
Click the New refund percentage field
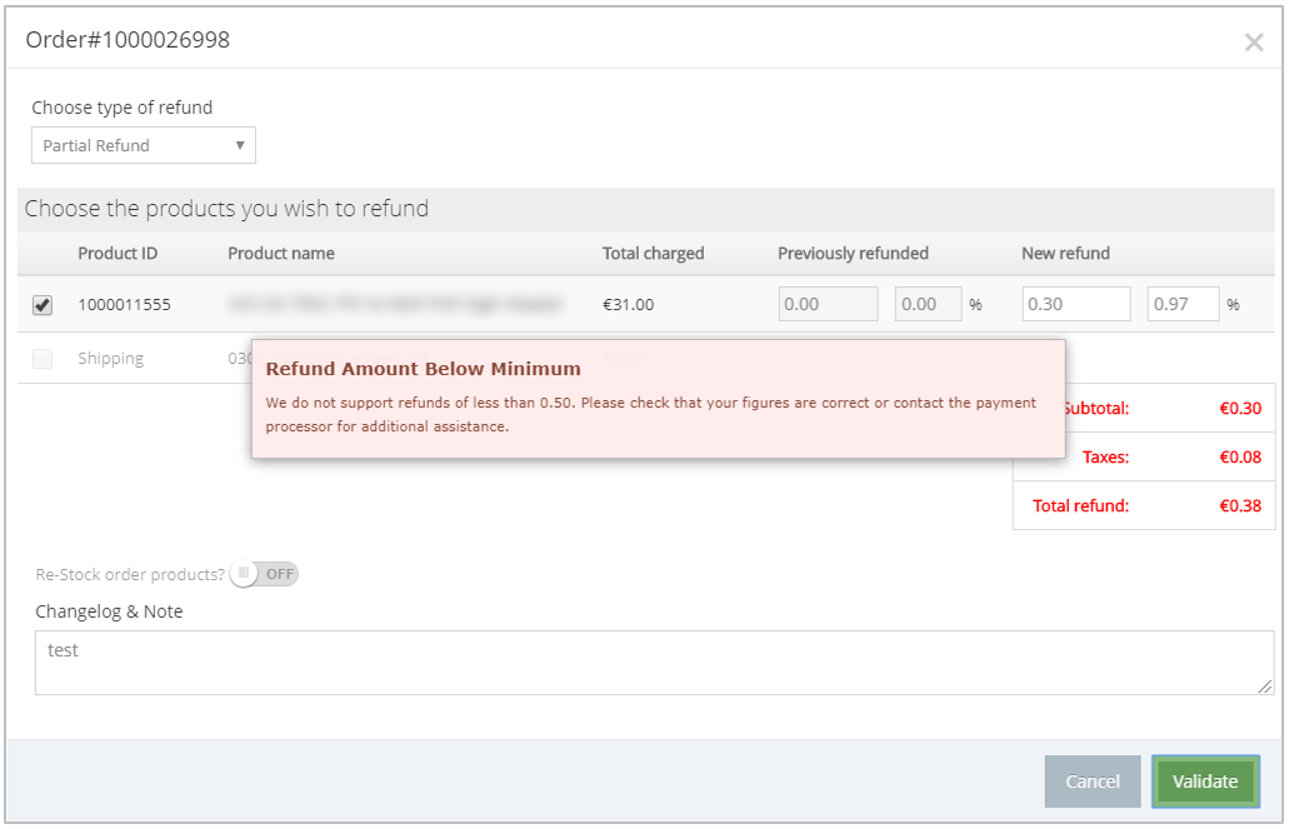(1183, 304)
